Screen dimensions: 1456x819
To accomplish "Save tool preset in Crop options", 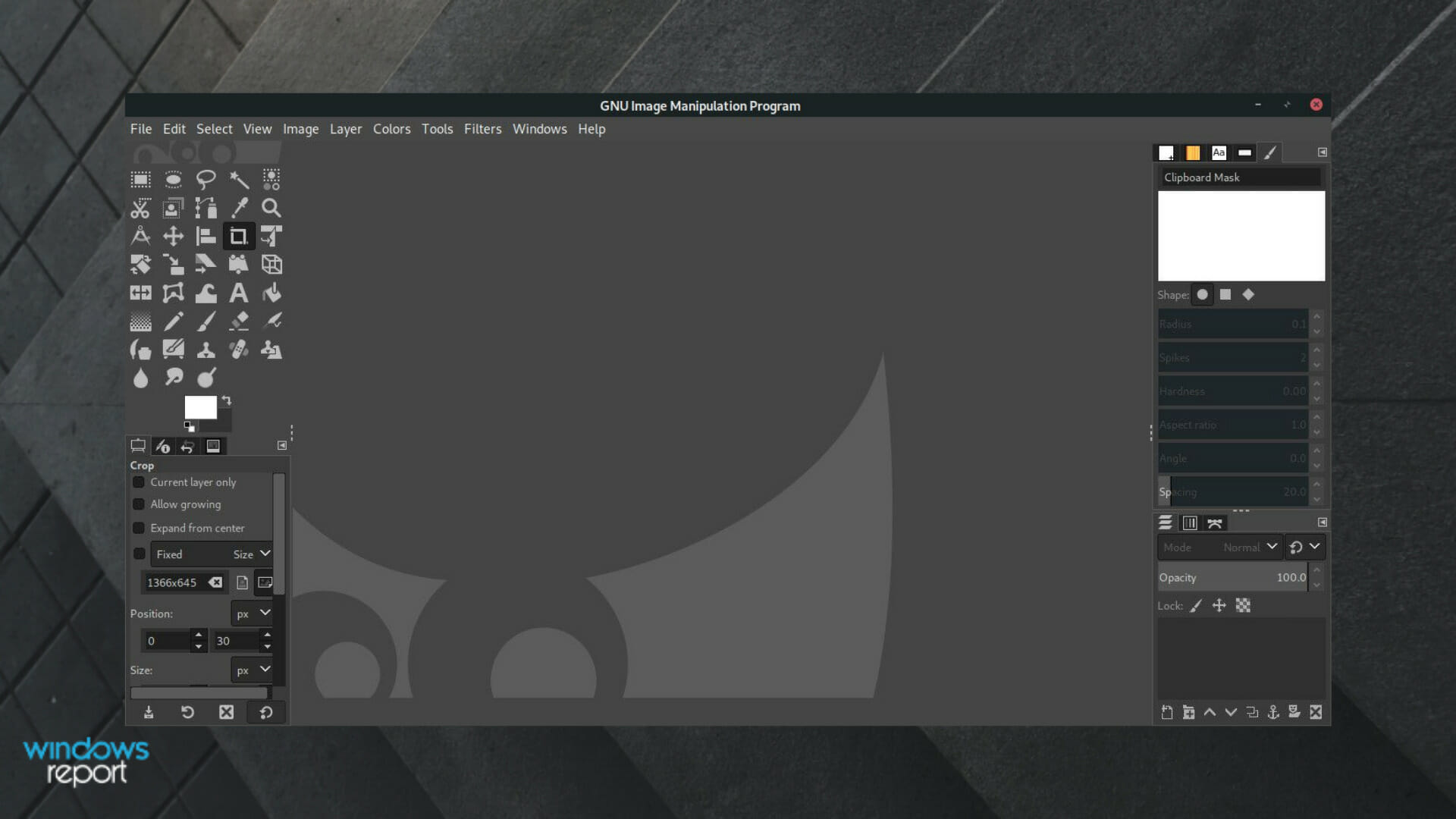I will (x=149, y=712).
